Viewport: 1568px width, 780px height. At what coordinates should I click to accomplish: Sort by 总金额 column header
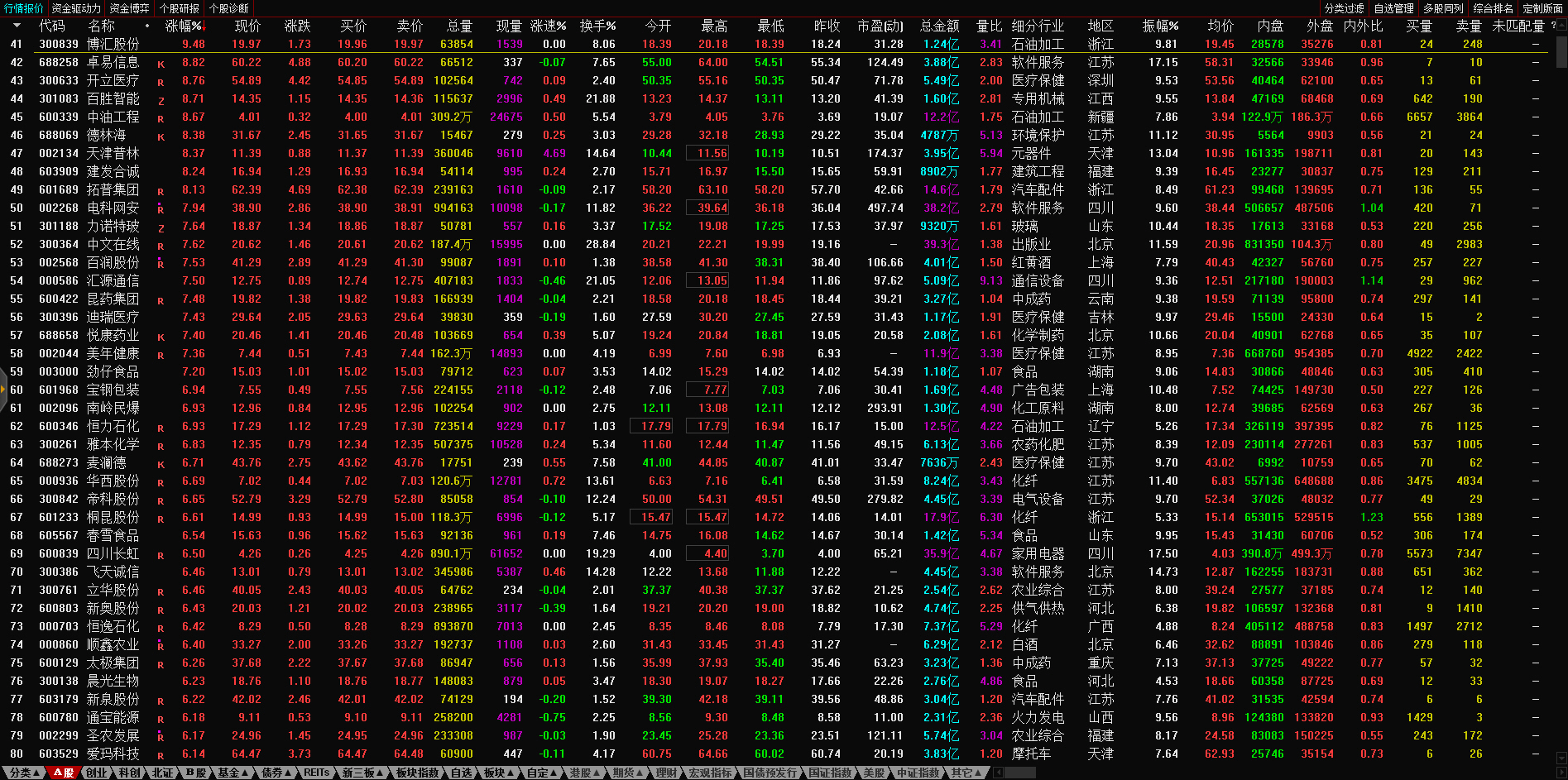click(939, 26)
